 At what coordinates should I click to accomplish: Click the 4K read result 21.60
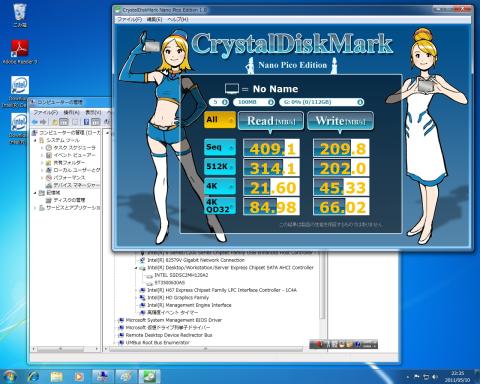click(272, 187)
